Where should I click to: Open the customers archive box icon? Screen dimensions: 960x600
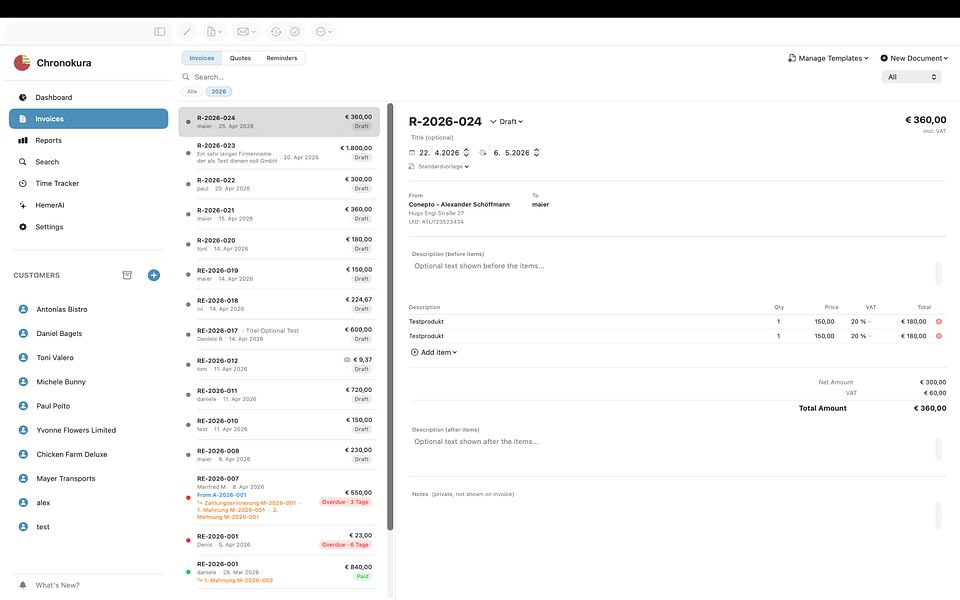coord(127,276)
